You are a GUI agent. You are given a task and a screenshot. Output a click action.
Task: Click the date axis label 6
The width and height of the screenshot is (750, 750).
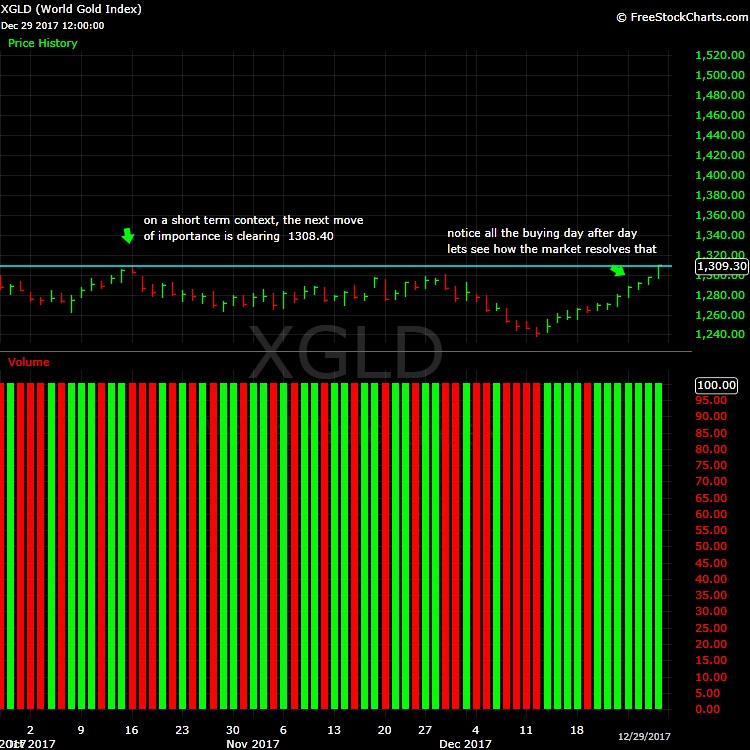coord(283,730)
